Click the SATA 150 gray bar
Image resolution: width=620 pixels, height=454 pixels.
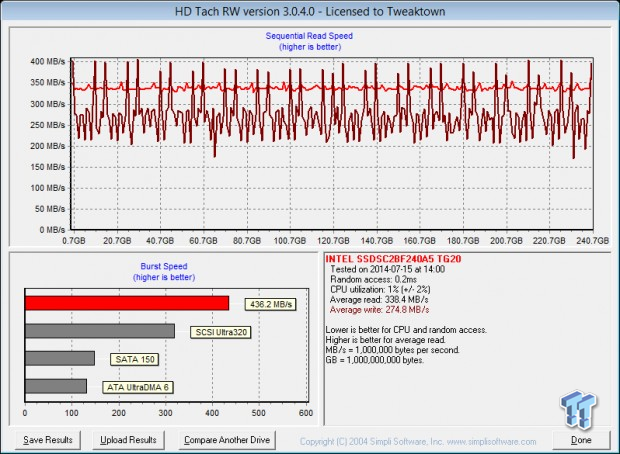tap(60, 358)
